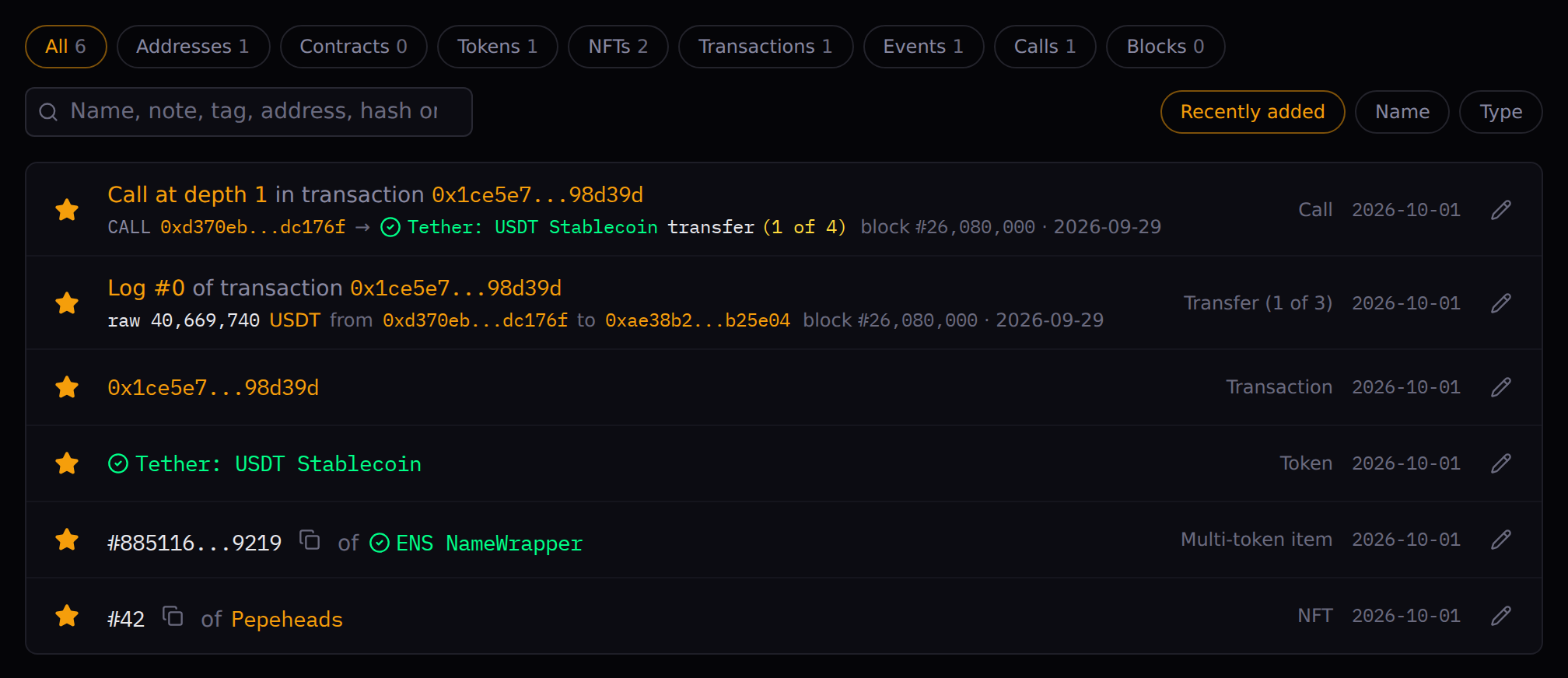Toggle star on 0x1ce5e7...98d39d transaction row
Viewport: 1568px width, 678px height.
(67, 387)
